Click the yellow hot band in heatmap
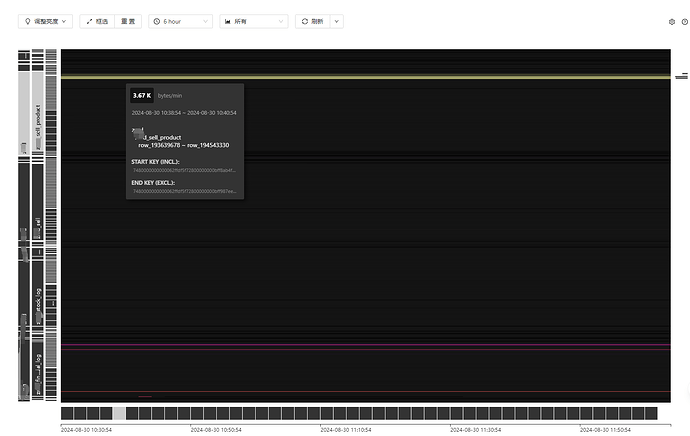 pyautogui.click(x=366, y=77)
